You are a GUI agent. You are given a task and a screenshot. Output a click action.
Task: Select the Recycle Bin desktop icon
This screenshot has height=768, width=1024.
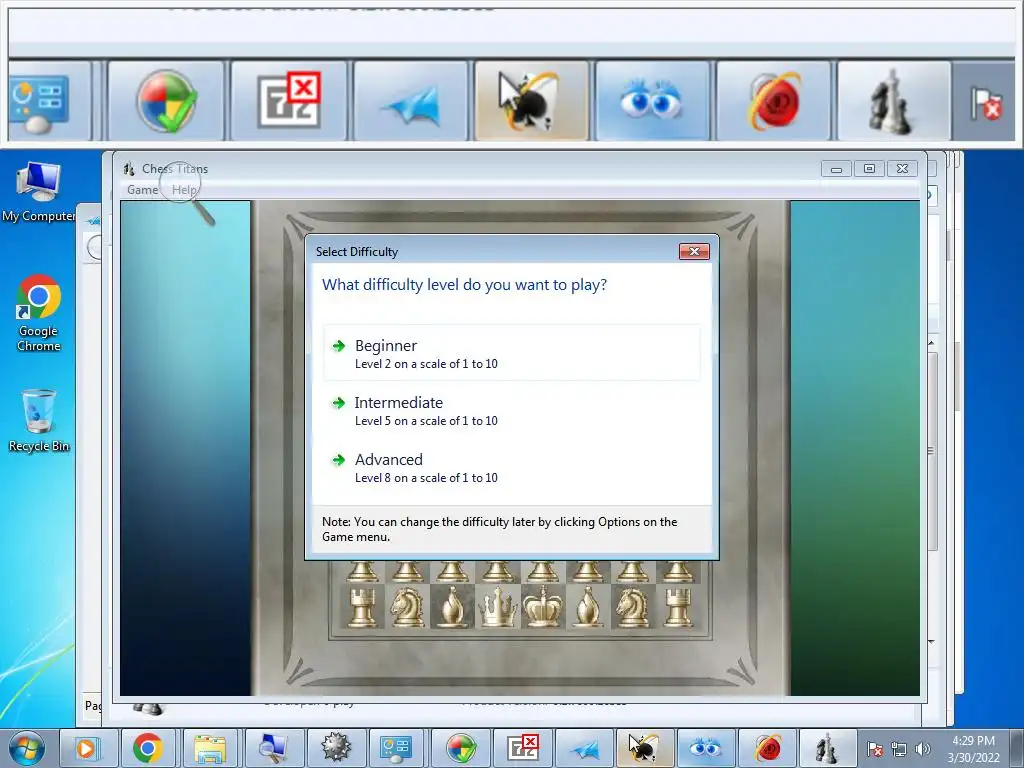(x=39, y=421)
